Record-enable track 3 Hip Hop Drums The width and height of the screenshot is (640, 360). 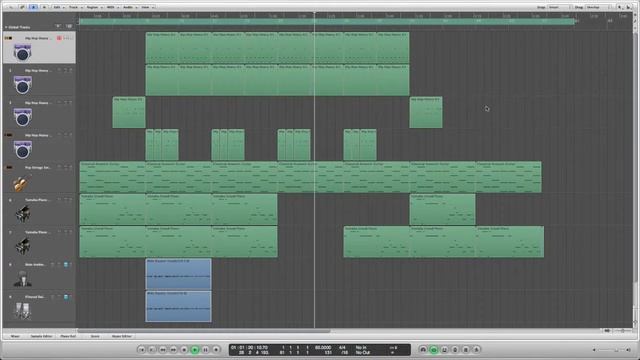(x=59, y=102)
